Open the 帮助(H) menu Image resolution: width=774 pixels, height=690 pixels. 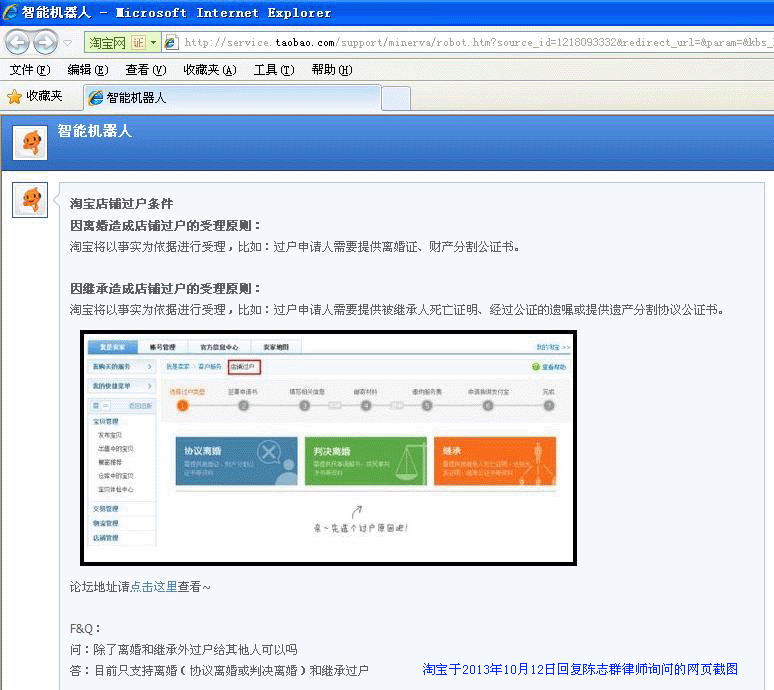[x=332, y=70]
